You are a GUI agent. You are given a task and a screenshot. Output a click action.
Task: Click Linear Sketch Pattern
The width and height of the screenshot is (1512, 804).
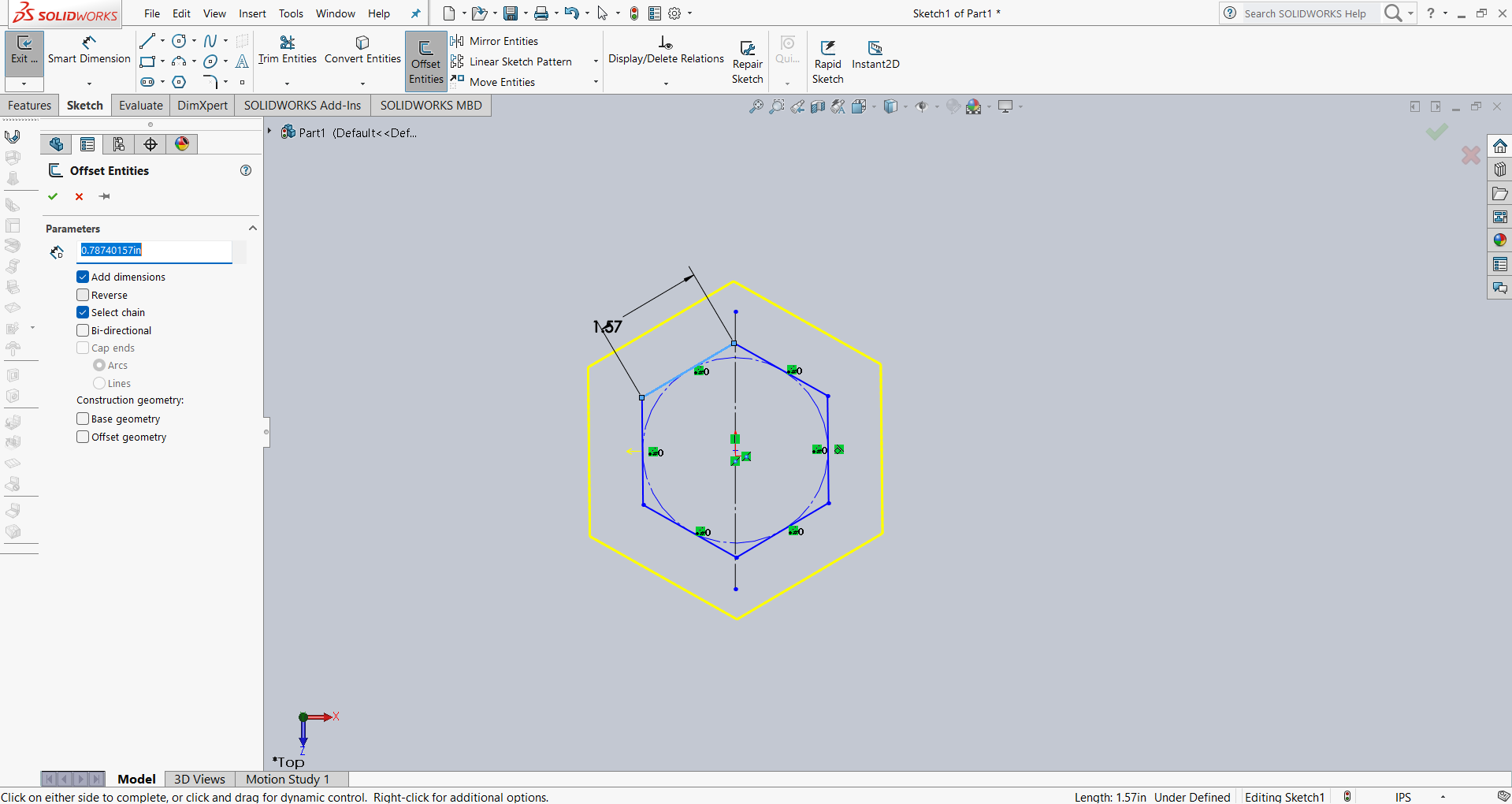click(511, 61)
